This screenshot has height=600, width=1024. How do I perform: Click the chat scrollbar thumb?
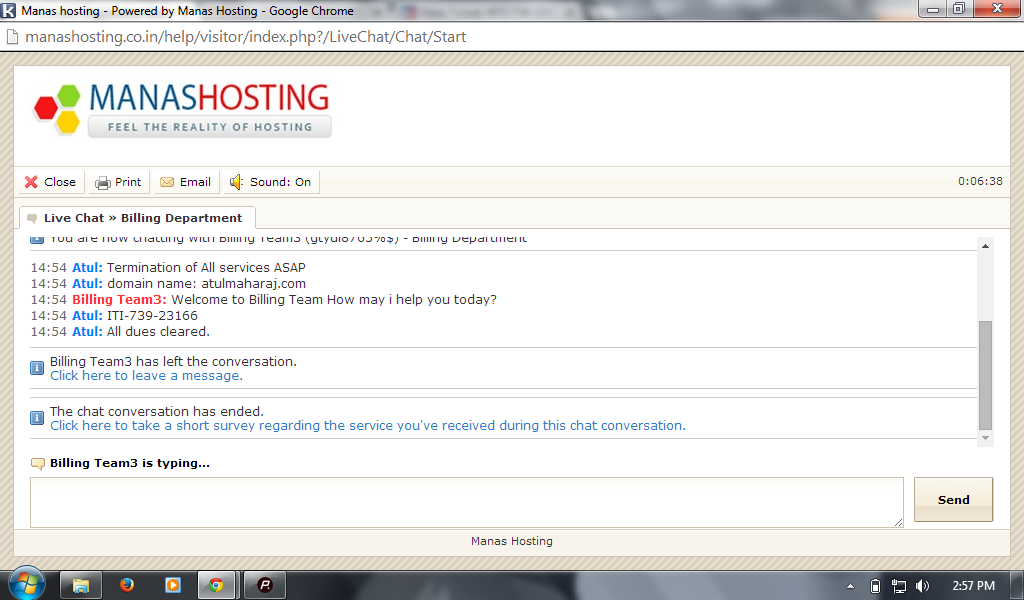985,375
